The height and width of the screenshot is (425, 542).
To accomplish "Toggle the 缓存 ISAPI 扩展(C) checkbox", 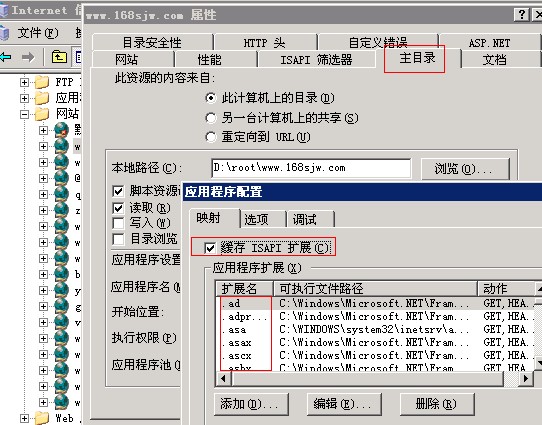I will click(x=210, y=248).
